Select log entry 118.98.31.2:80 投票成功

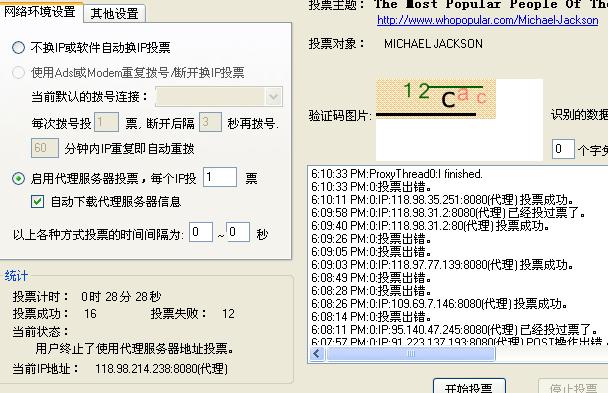(x=430, y=226)
